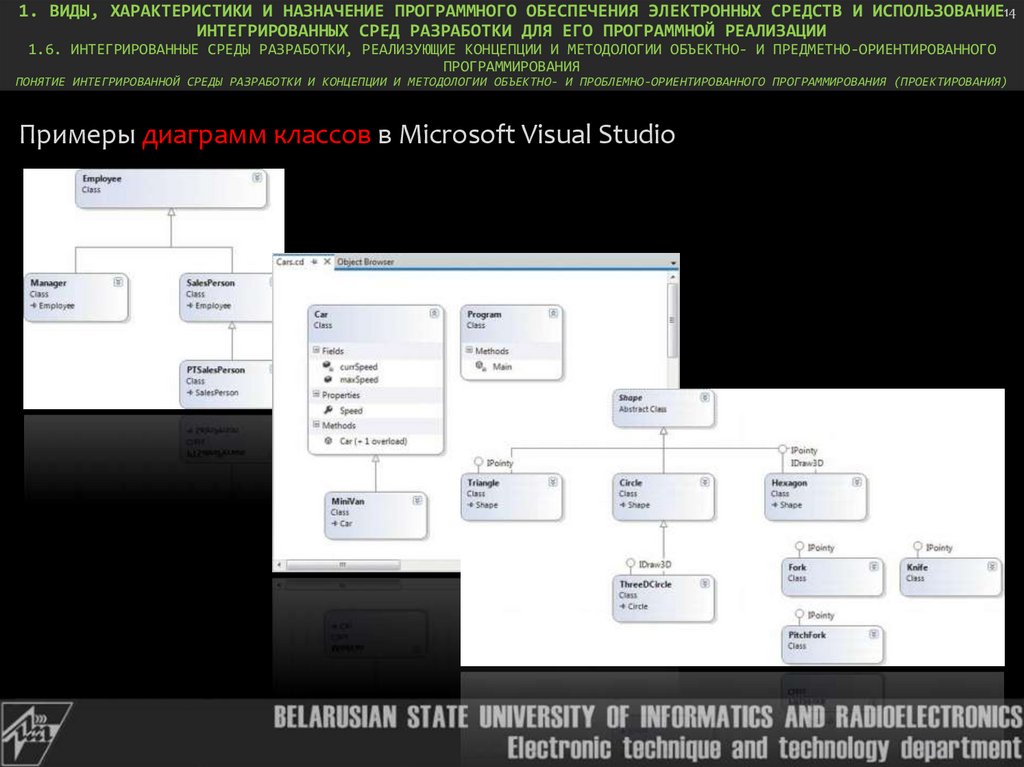
Task: Expand the Employee class box chevron
Action: [257, 178]
